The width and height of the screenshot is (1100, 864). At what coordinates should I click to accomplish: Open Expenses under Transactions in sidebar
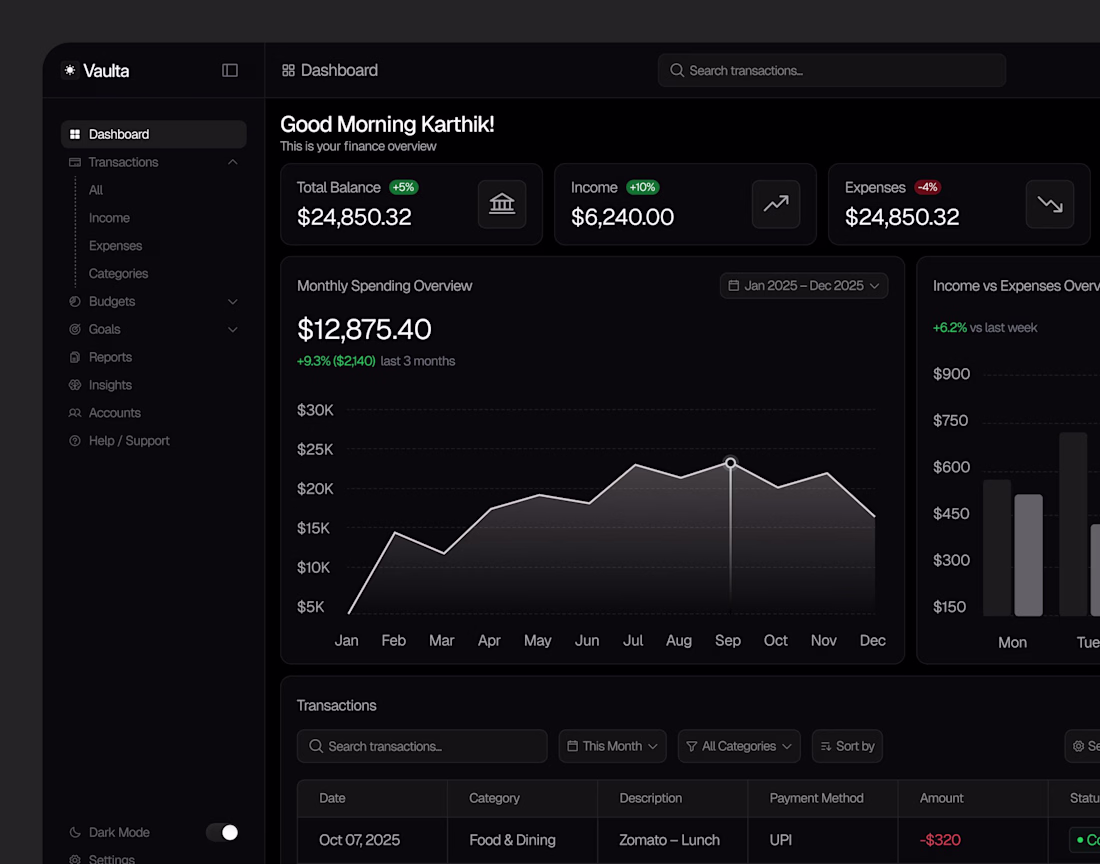click(116, 246)
